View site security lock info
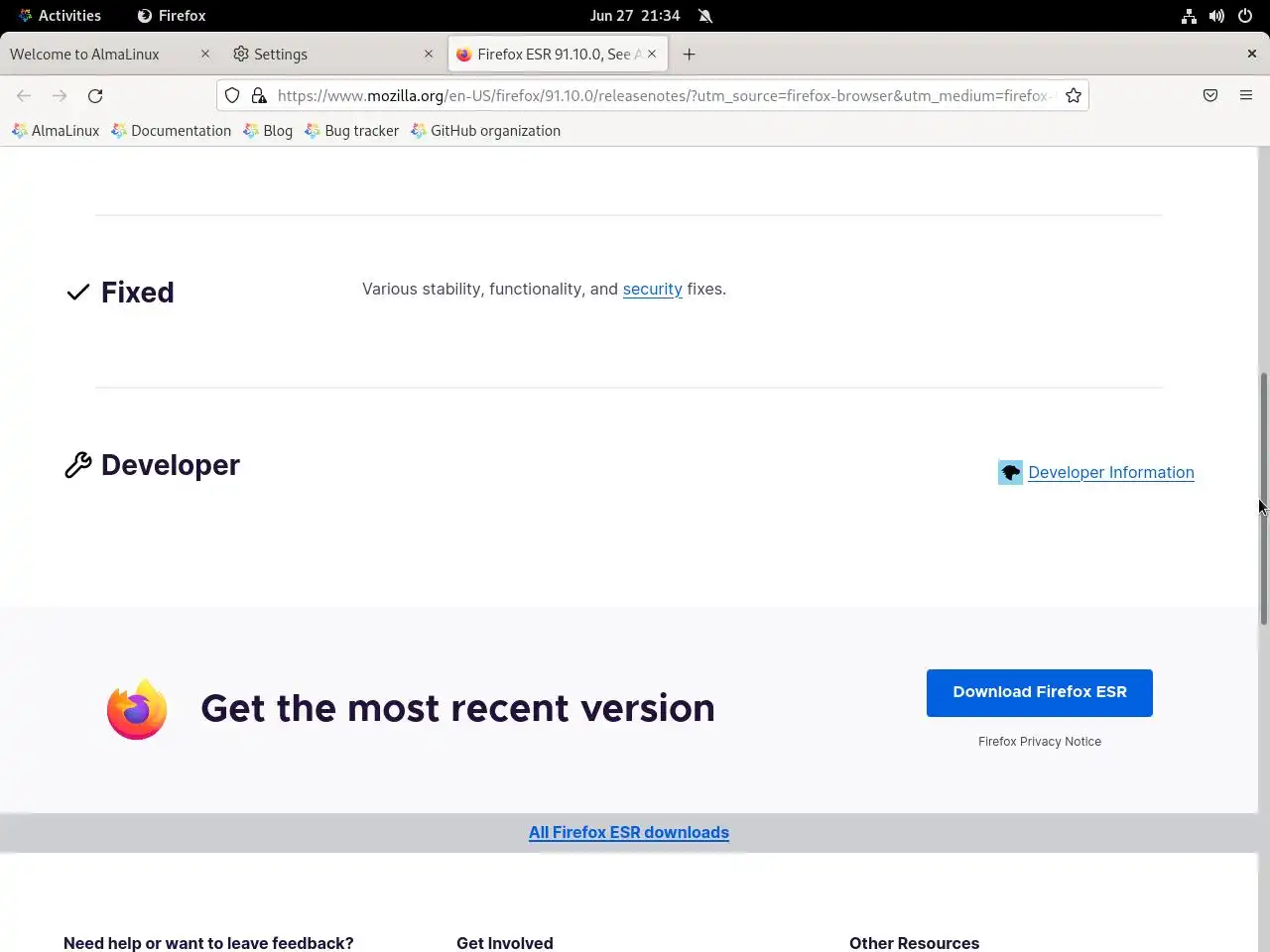Image resolution: width=1270 pixels, height=952 pixels. click(259, 95)
